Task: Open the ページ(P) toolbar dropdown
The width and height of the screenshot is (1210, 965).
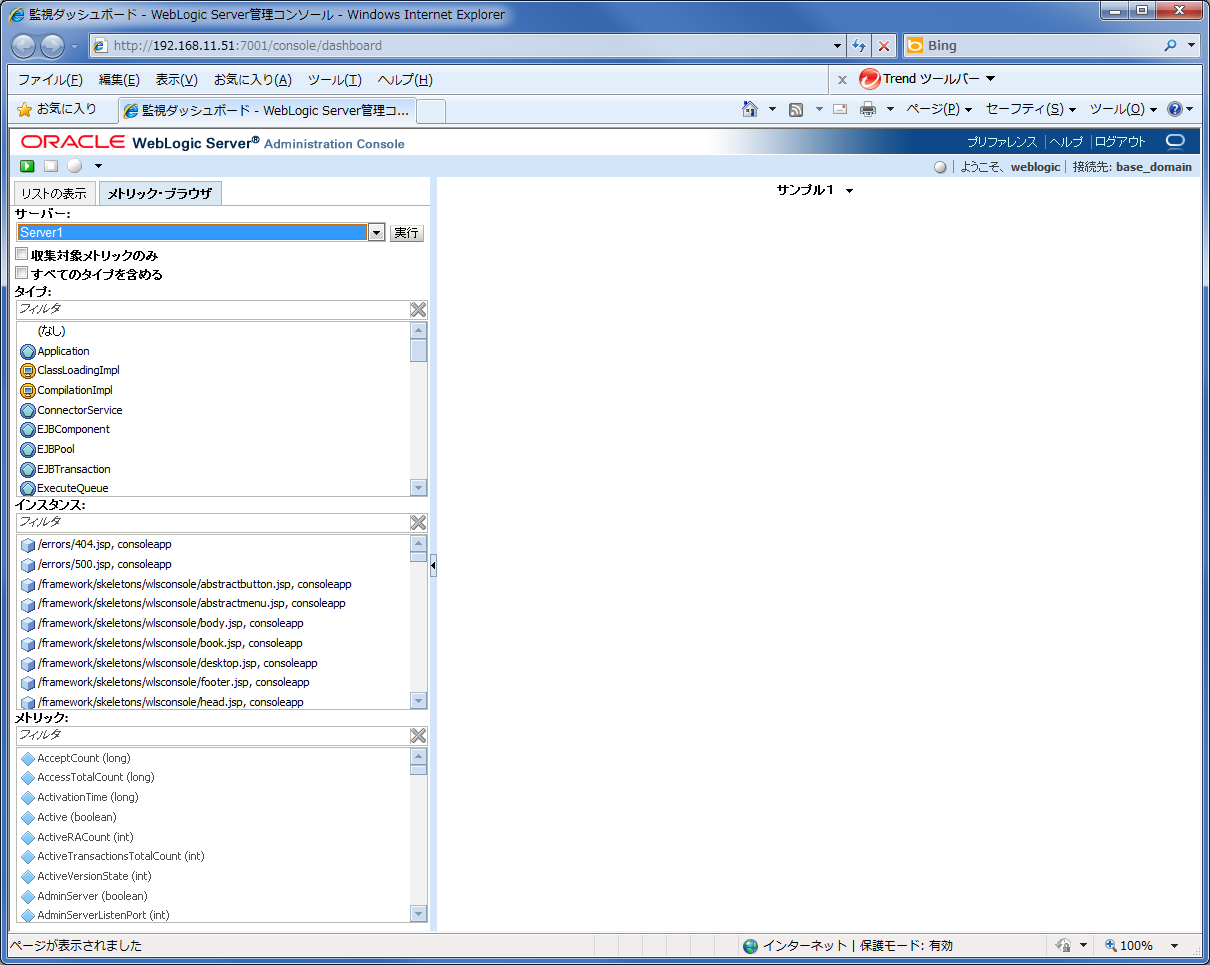Action: pos(939,109)
